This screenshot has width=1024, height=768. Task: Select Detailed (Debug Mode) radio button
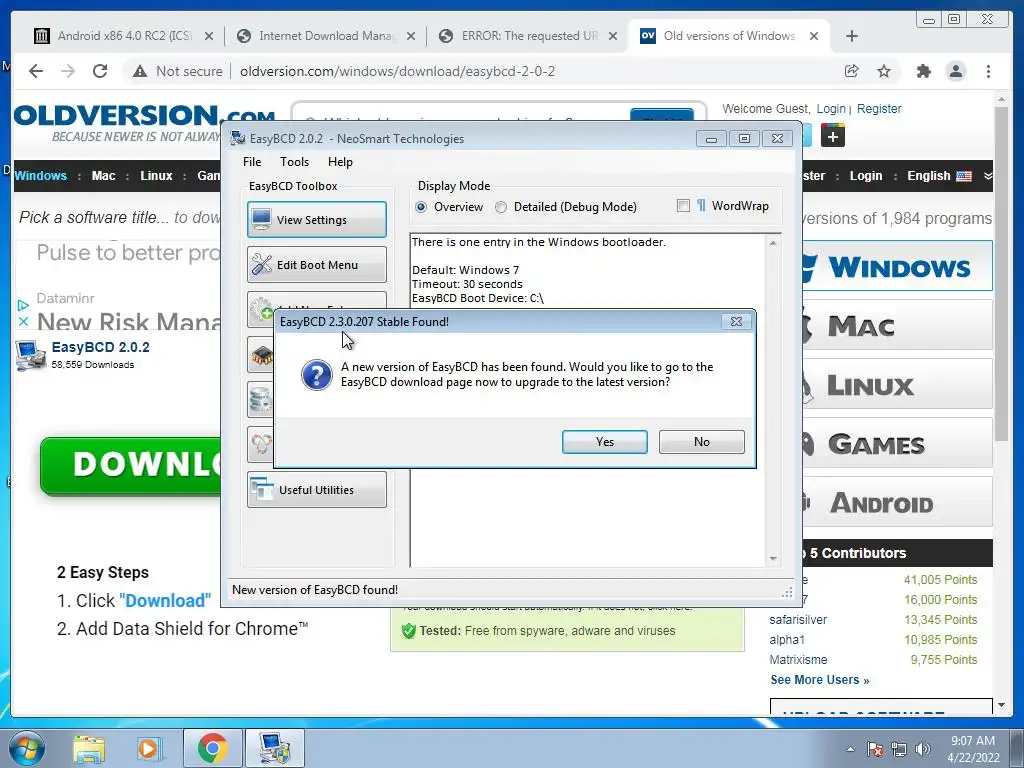coord(501,207)
